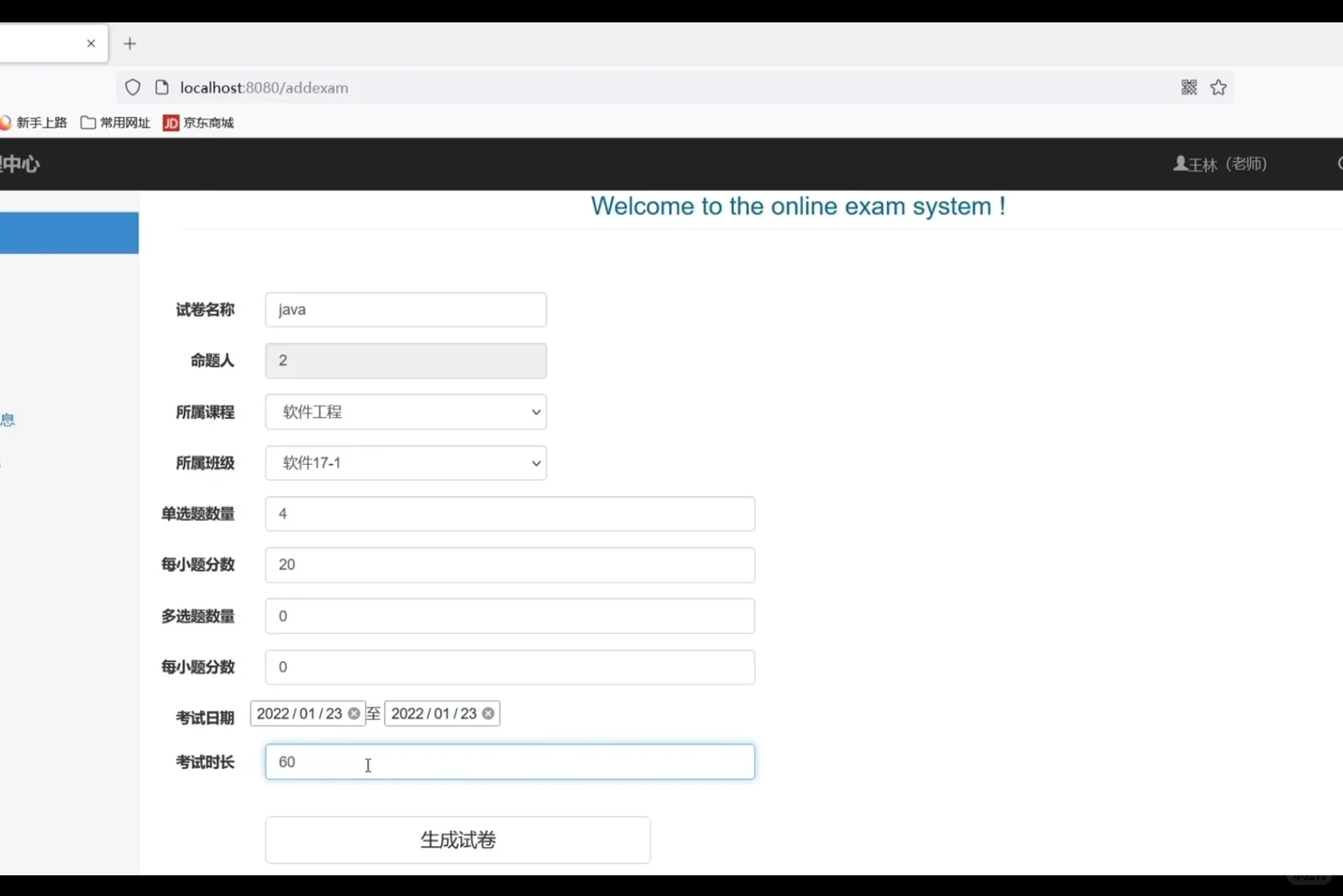
Task: Edit the 多选题数量 field
Action: (x=510, y=616)
